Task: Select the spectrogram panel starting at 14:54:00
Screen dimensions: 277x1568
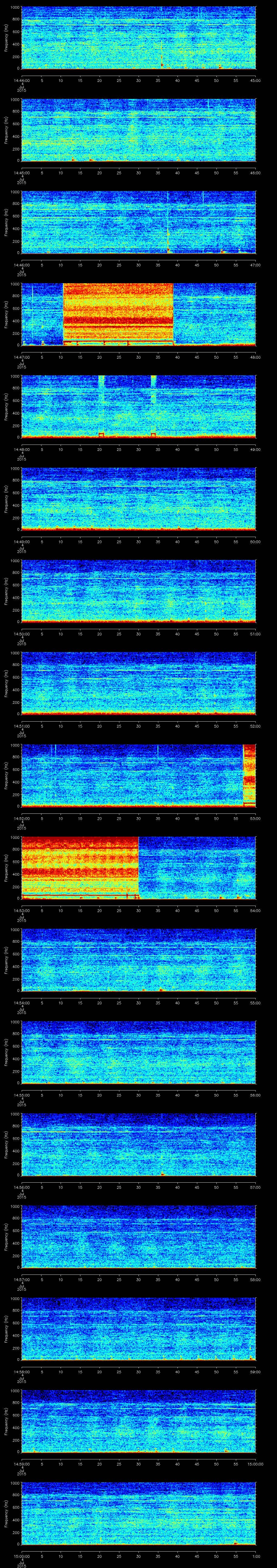Action: pyautogui.click(x=138, y=960)
